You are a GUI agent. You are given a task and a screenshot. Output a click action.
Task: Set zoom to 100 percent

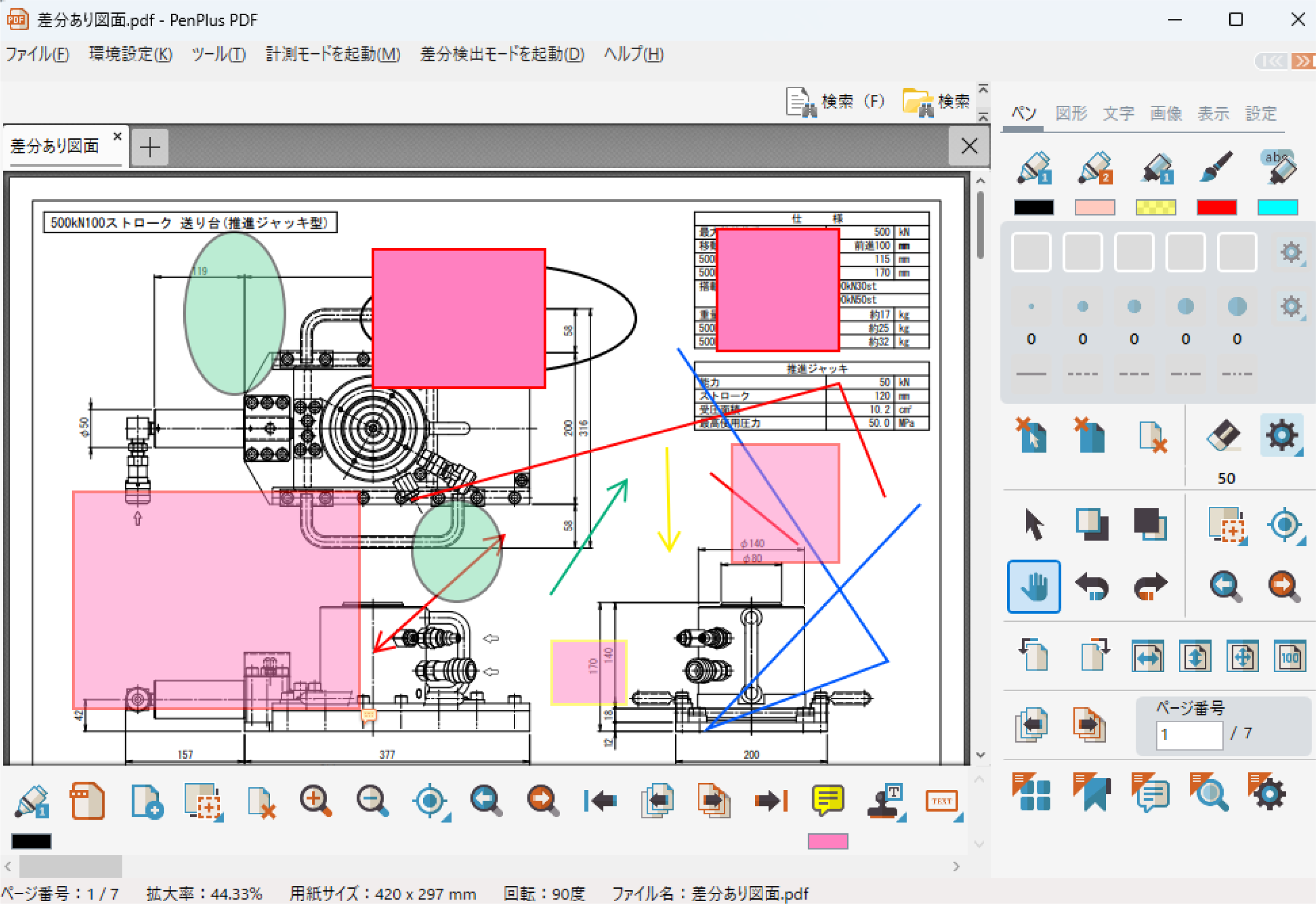[1290, 656]
